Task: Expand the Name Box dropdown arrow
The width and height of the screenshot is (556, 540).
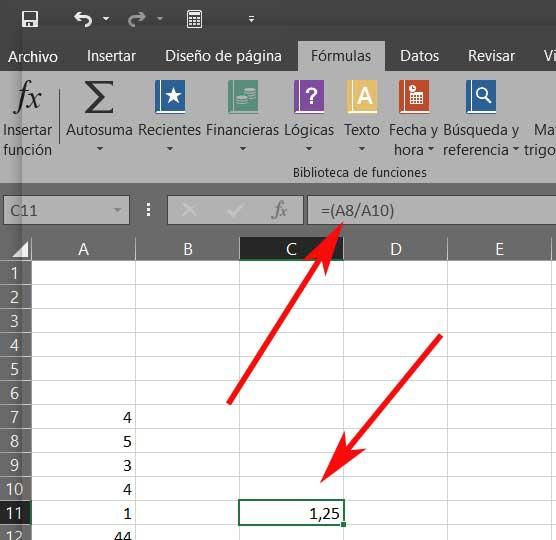Action: 117,210
